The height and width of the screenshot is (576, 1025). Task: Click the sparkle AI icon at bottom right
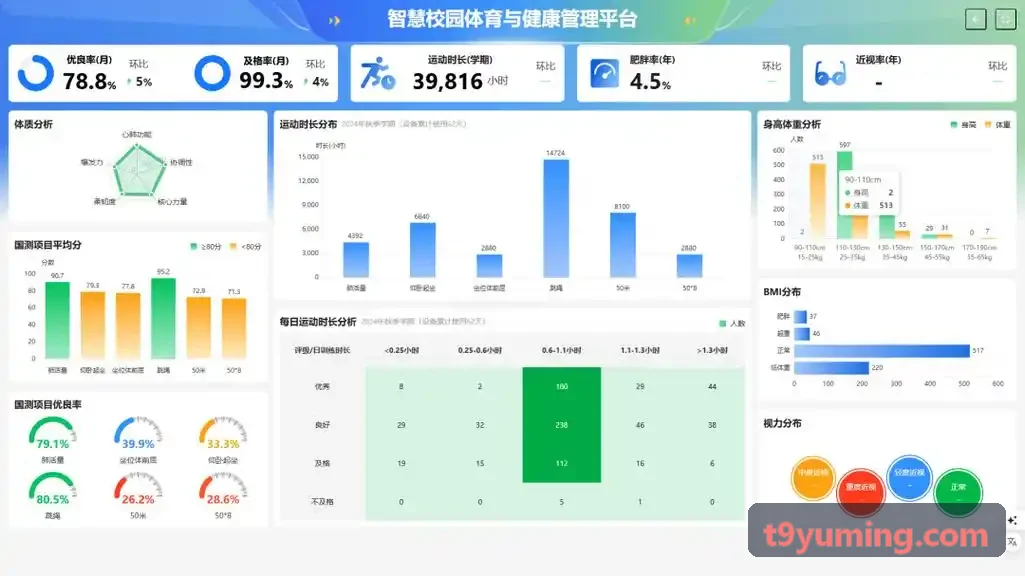click(x=1013, y=520)
